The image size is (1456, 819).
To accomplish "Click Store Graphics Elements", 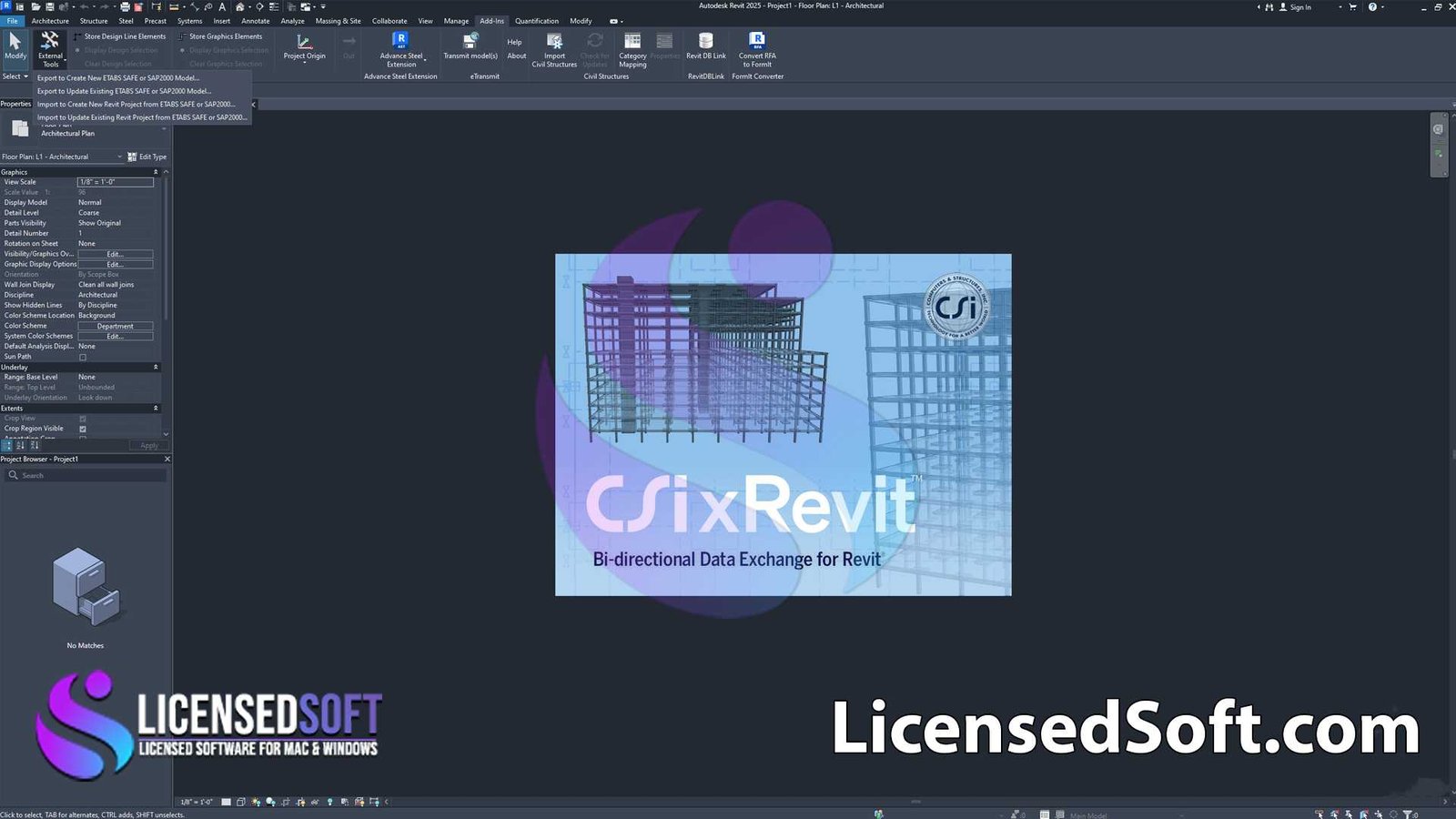I will pos(220,36).
